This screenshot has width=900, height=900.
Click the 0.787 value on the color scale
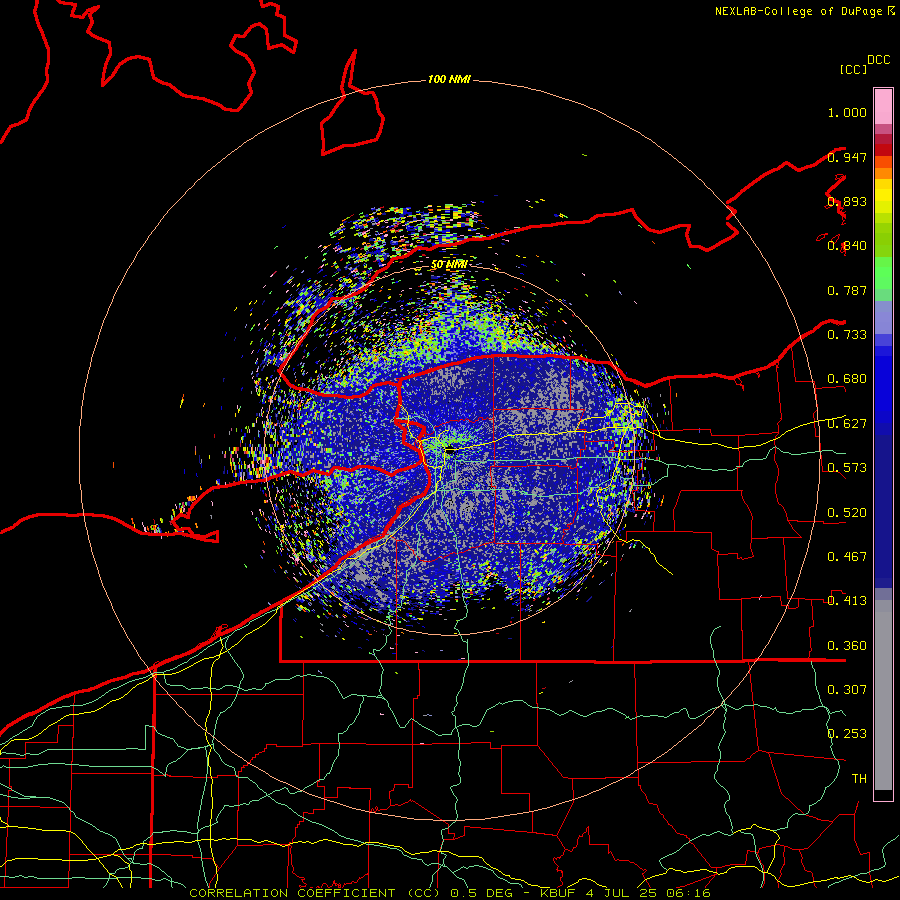847,290
